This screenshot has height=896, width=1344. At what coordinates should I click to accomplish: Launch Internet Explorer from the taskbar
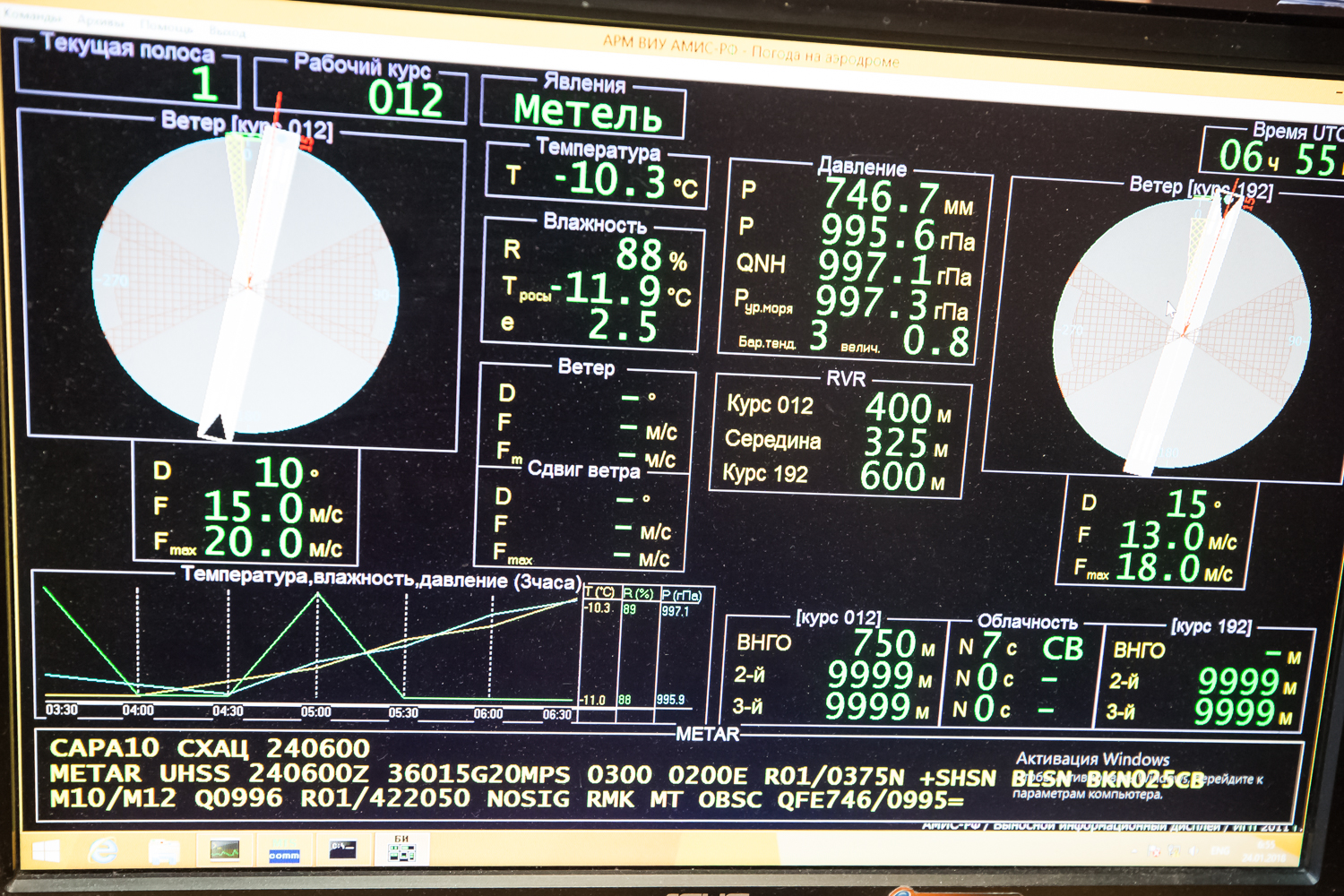pos(103,850)
